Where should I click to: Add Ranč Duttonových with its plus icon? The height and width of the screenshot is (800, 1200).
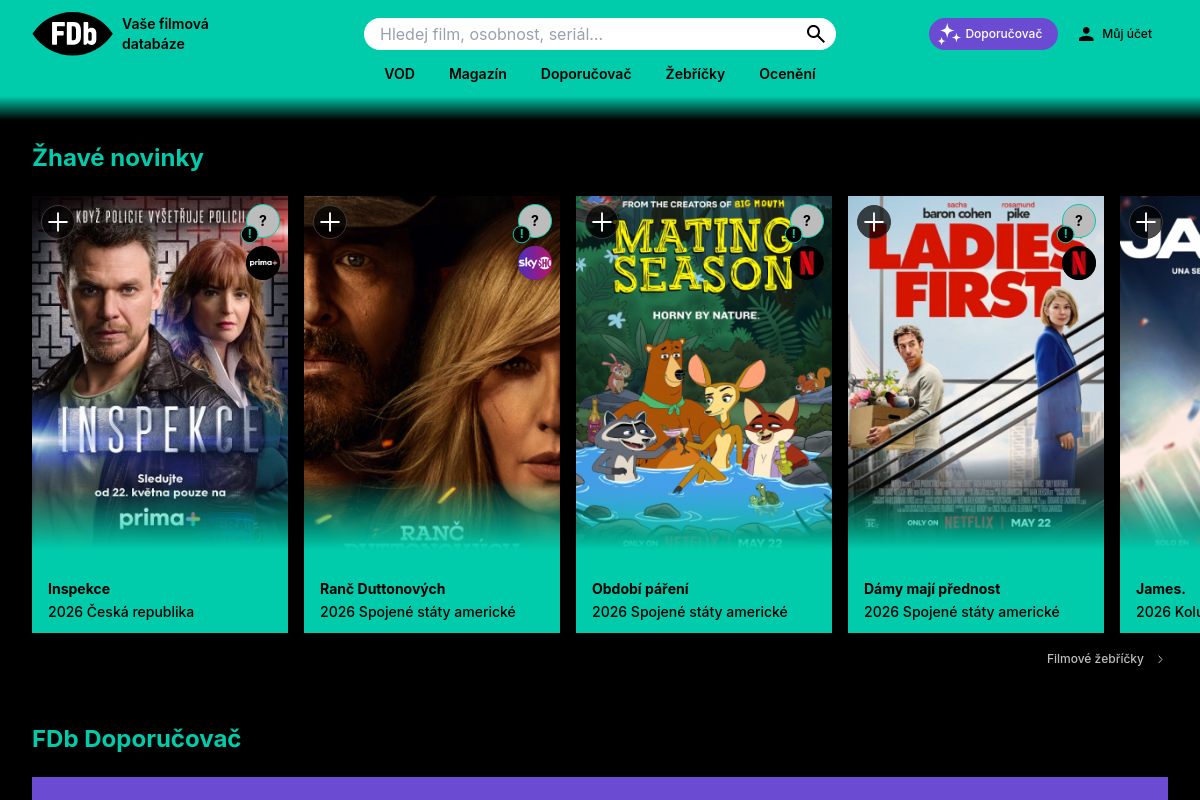pos(330,222)
